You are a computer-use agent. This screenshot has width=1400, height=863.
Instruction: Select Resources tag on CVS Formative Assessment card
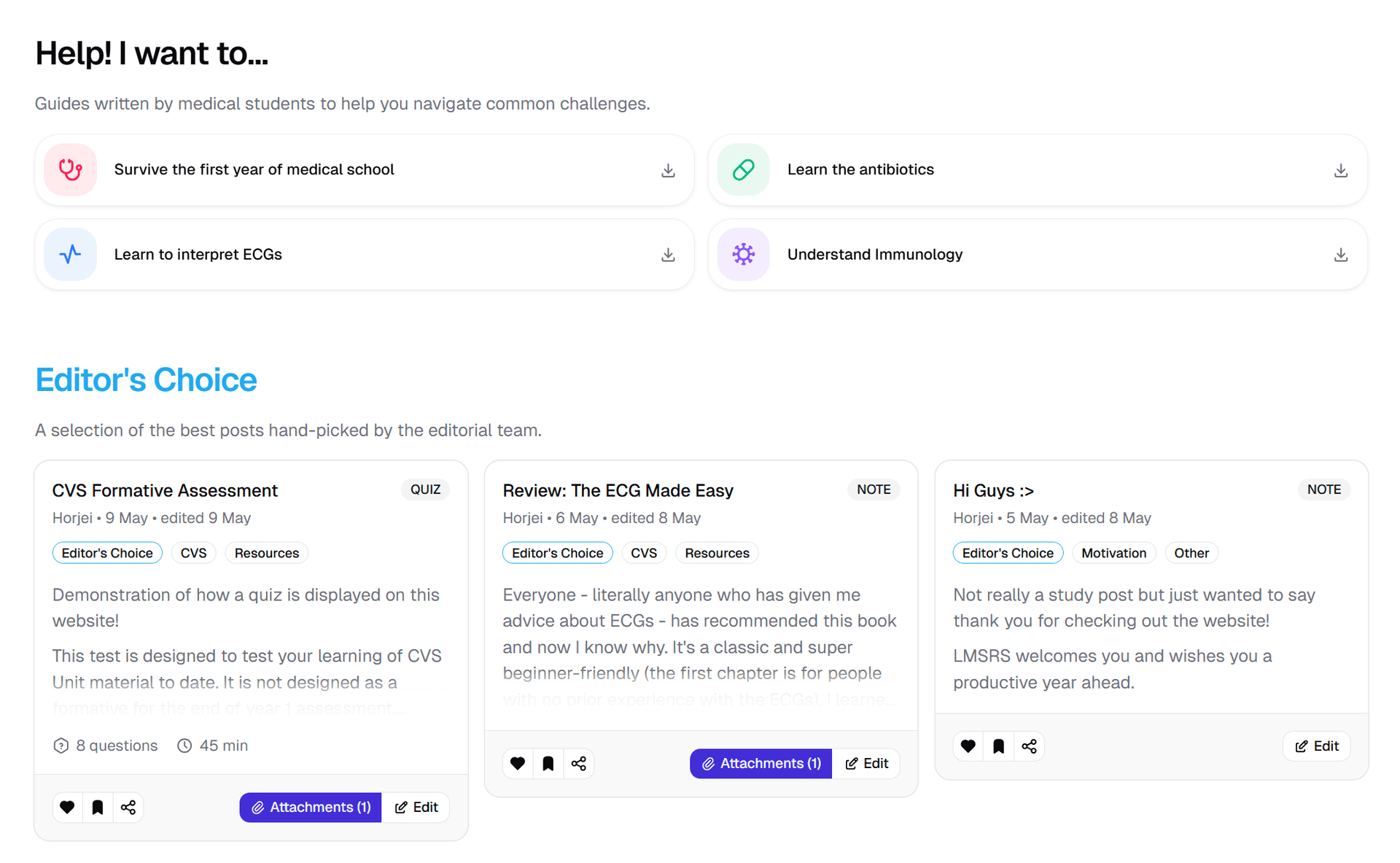[x=267, y=553]
